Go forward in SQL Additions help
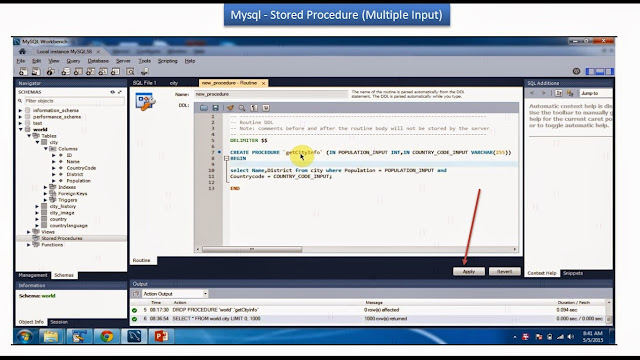This screenshot has height=360, width=640. (544, 93)
